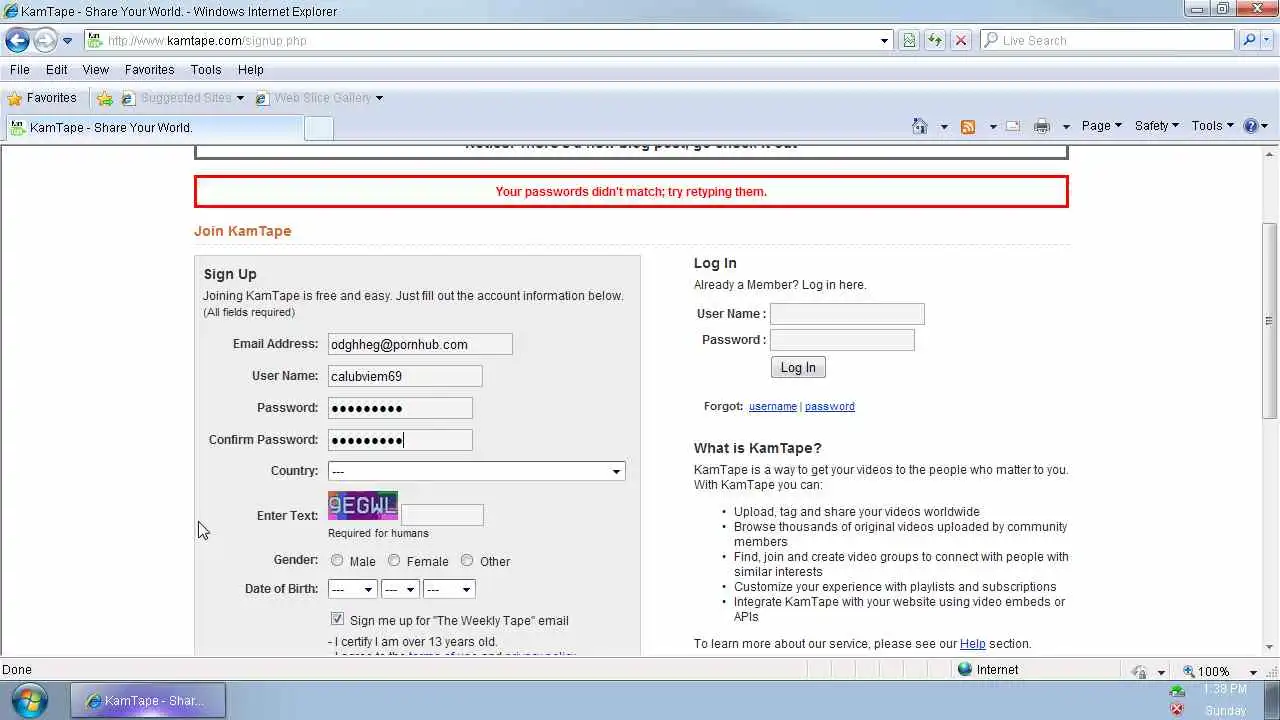Image resolution: width=1280 pixels, height=720 pixels.
Task: Open the Safety command bar menu
Action: coord(1157,126)
